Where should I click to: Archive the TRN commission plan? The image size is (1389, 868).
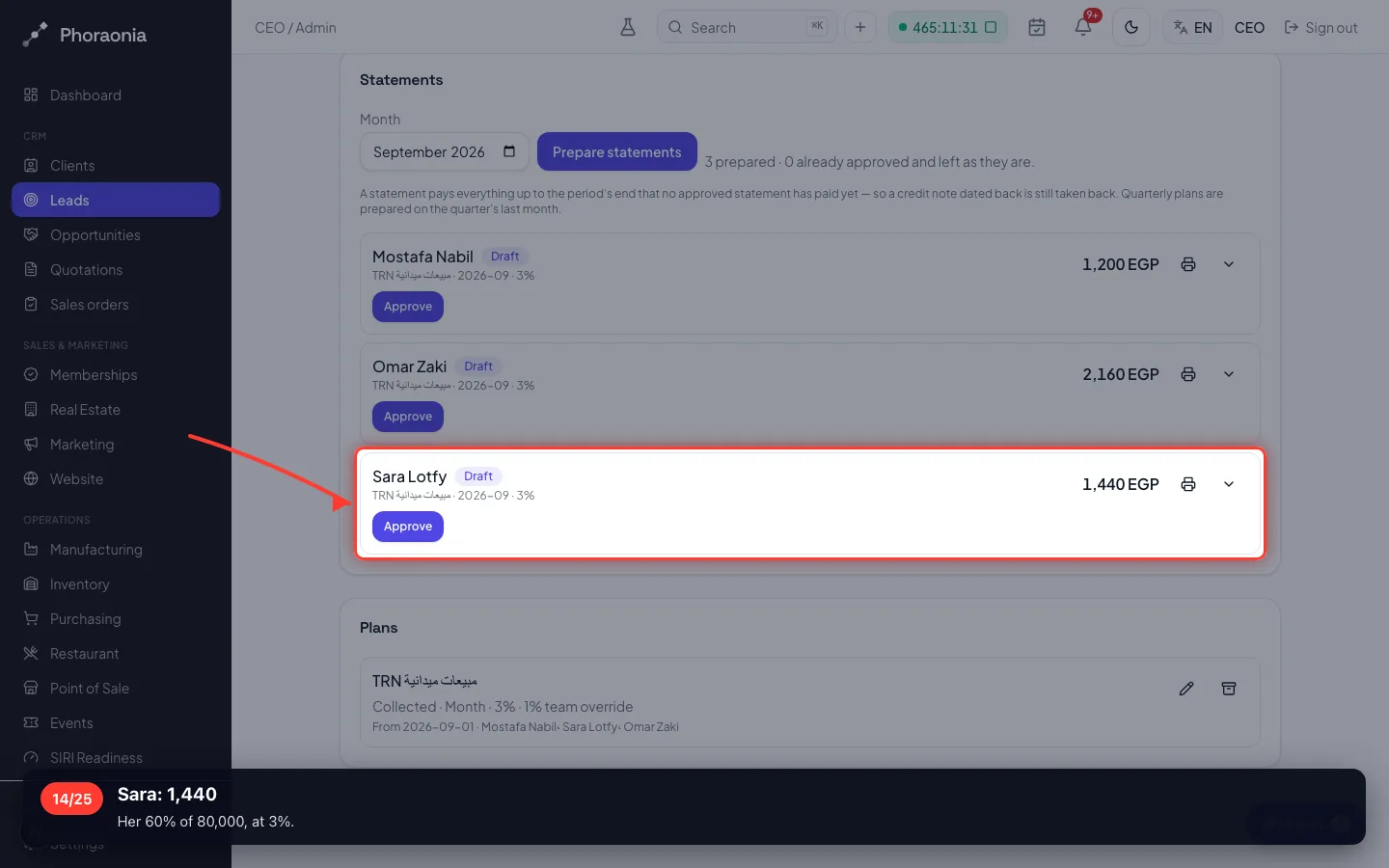pos(1229,689)
